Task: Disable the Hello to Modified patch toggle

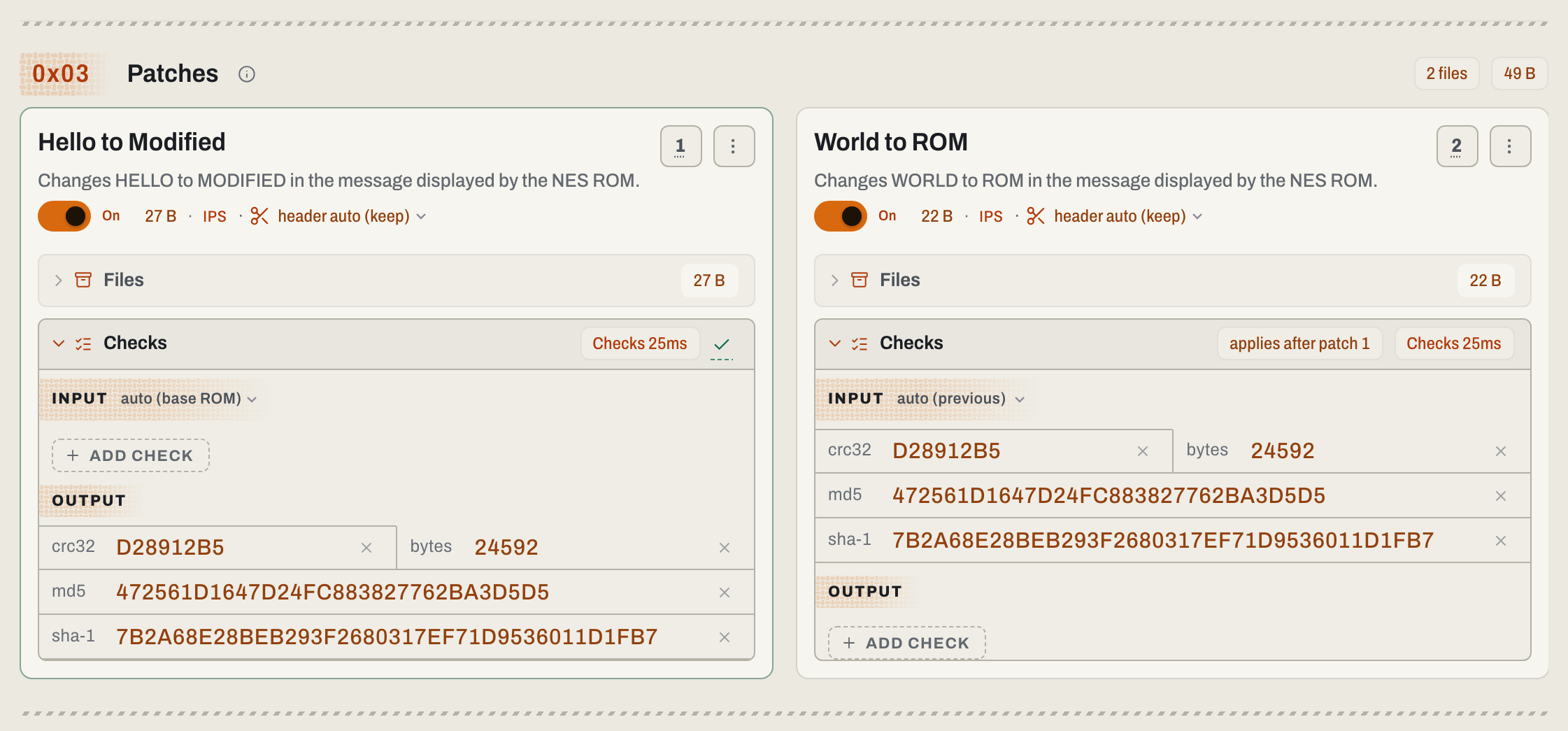Action: point(64,216)
